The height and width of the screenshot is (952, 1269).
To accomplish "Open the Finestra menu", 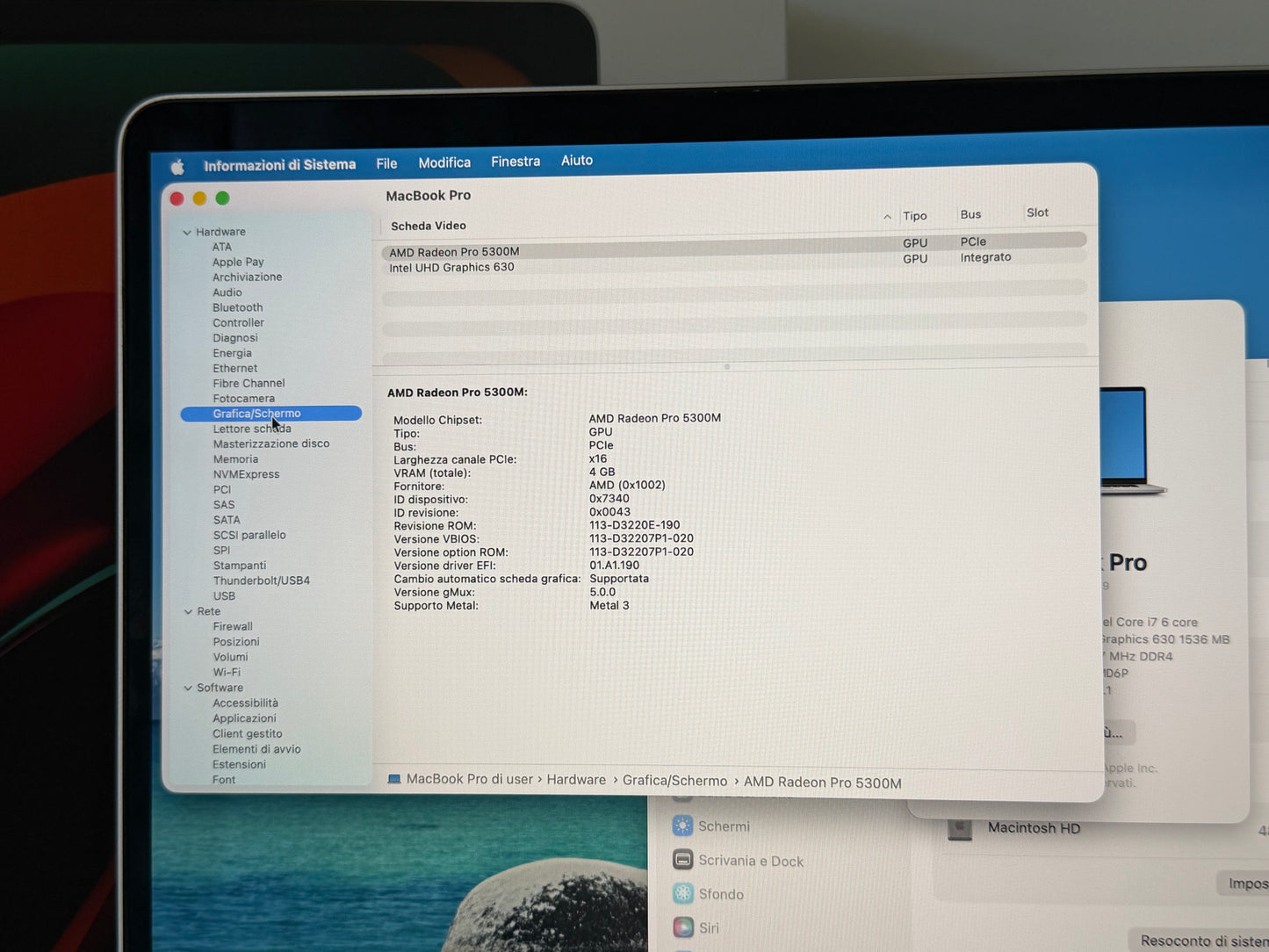I will 516,162.
